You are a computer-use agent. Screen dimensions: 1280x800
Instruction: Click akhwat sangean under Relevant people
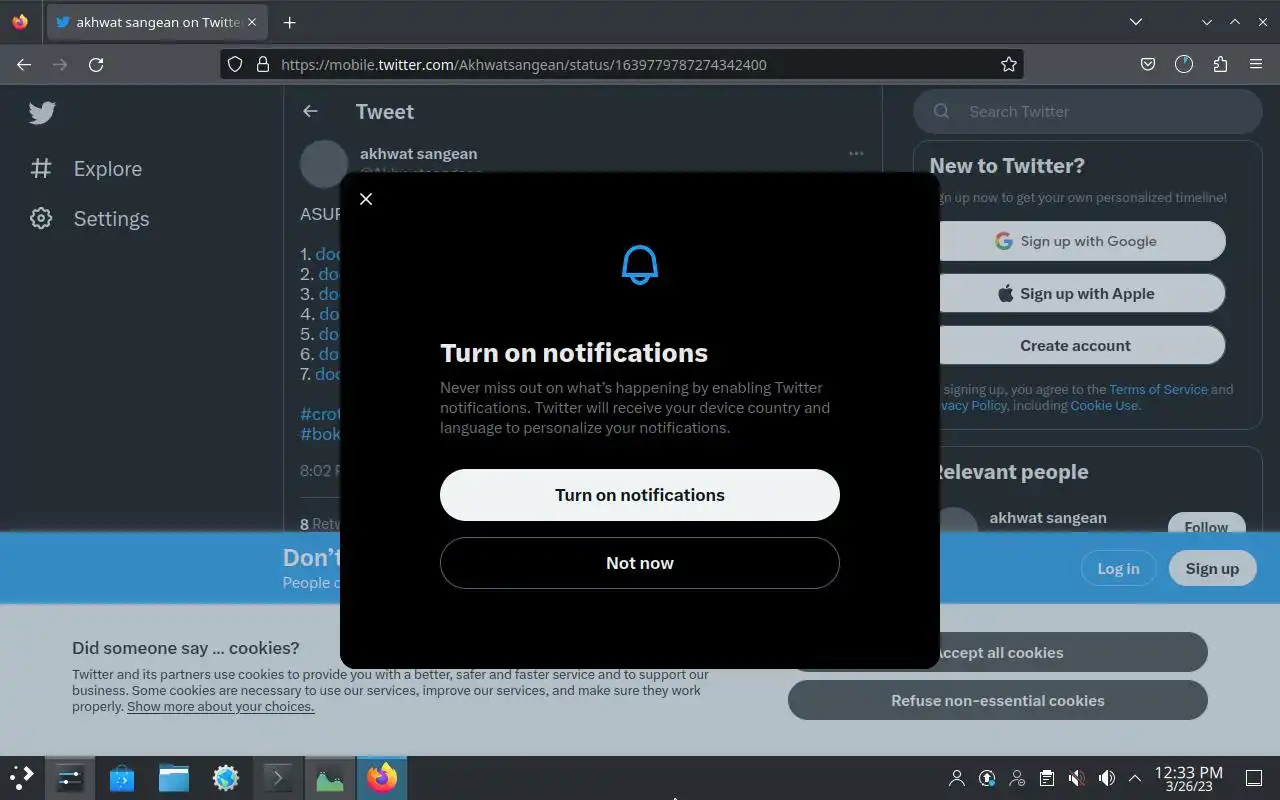(x=1048, y=518)
